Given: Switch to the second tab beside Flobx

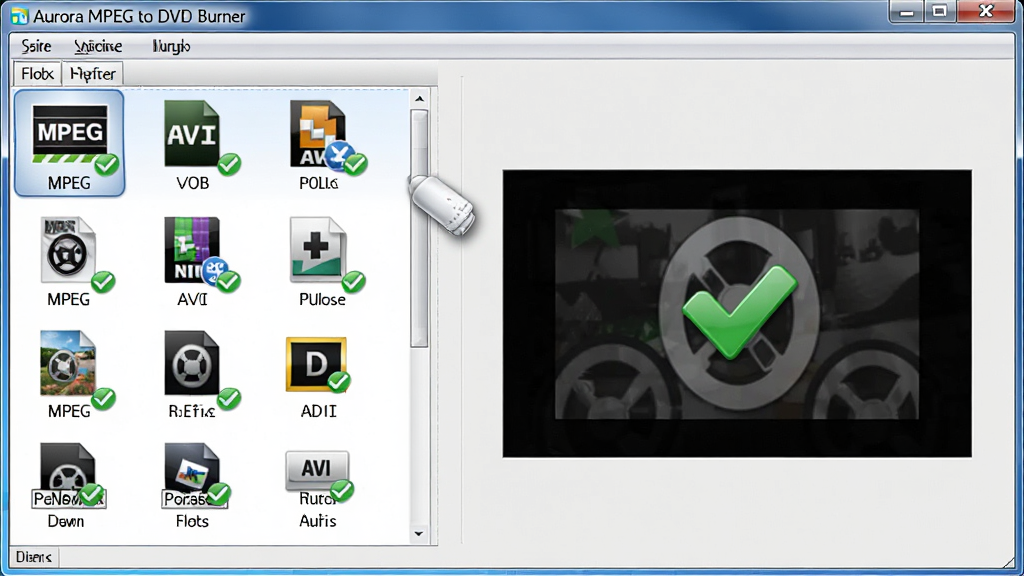Looking at the screenshot, I should 93,74.
